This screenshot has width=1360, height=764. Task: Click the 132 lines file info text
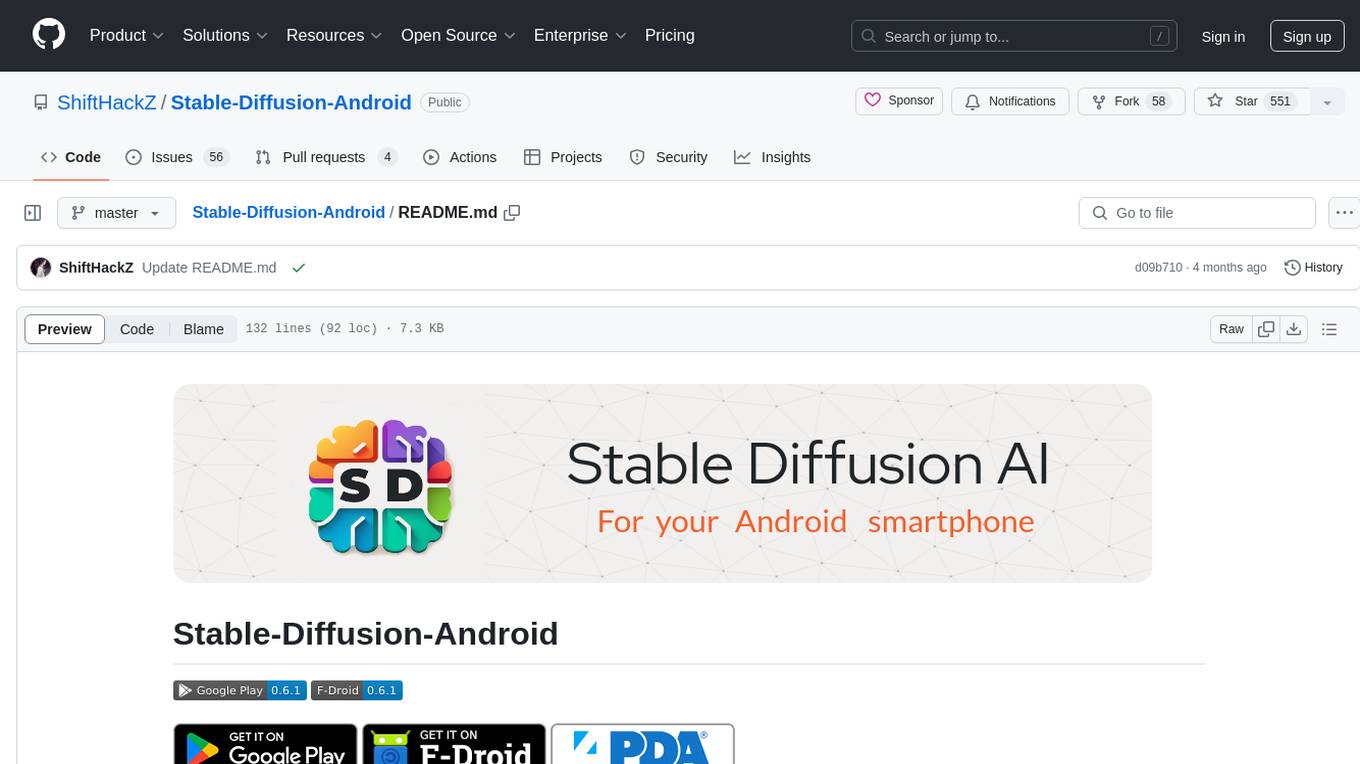(344, 329)
